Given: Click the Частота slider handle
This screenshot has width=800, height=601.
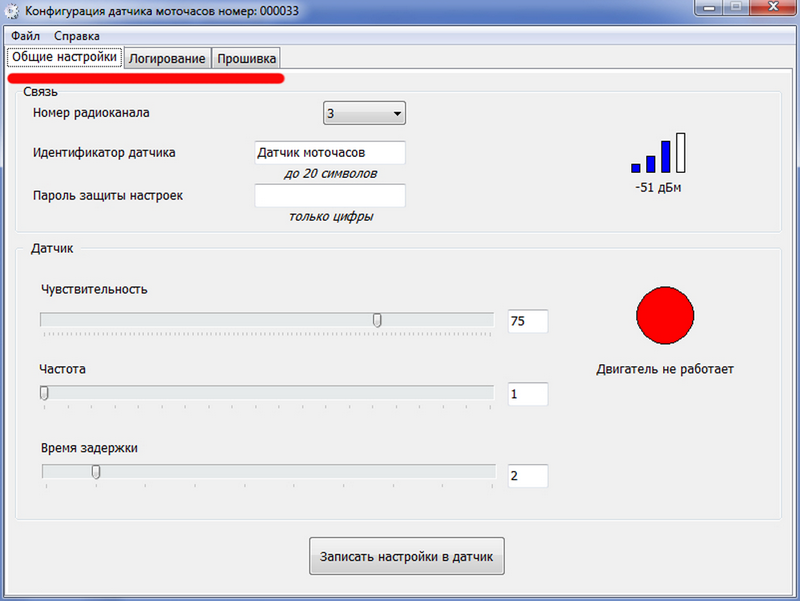Looking at the screenshot, I should click(x=44, y=393).
